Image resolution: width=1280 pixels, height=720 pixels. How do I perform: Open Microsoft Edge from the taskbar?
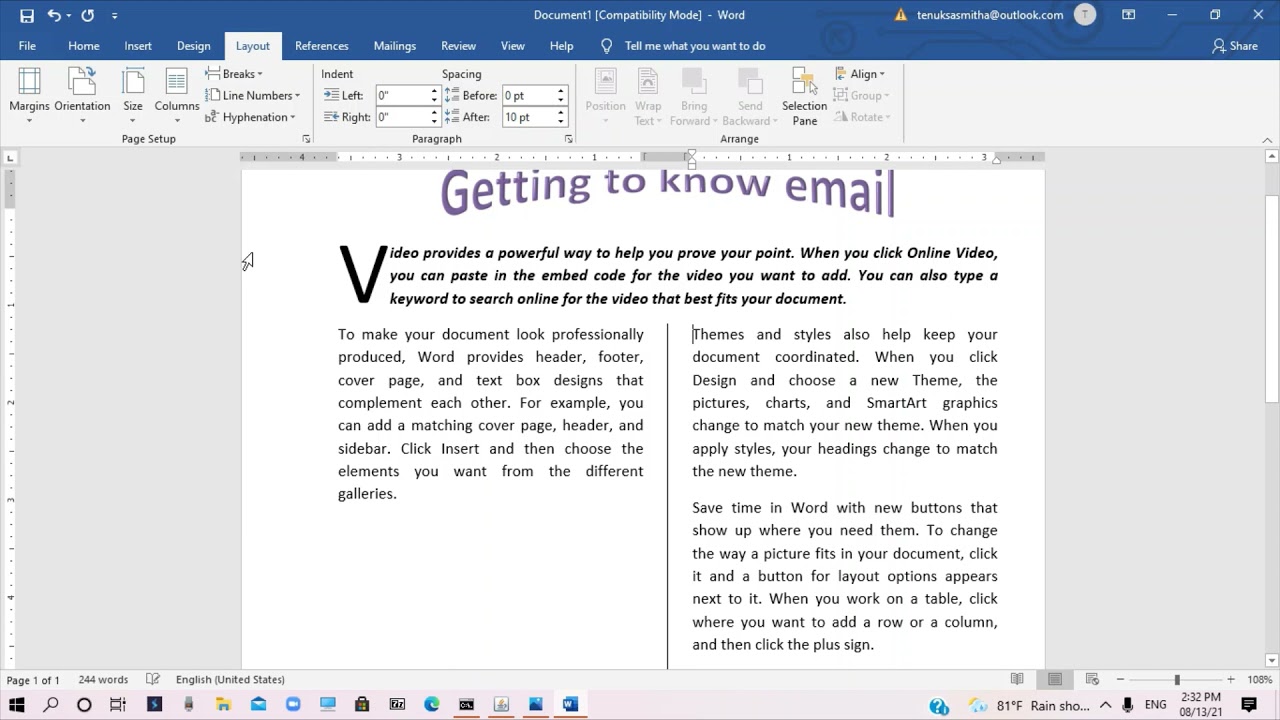tap(431, 705)
